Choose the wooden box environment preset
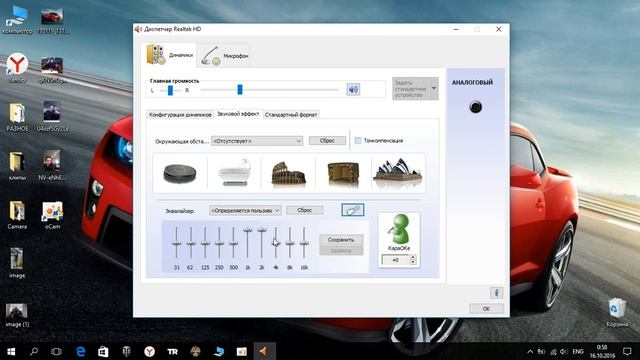This screenshot has width=640, height=360. [x=343, y=174]
